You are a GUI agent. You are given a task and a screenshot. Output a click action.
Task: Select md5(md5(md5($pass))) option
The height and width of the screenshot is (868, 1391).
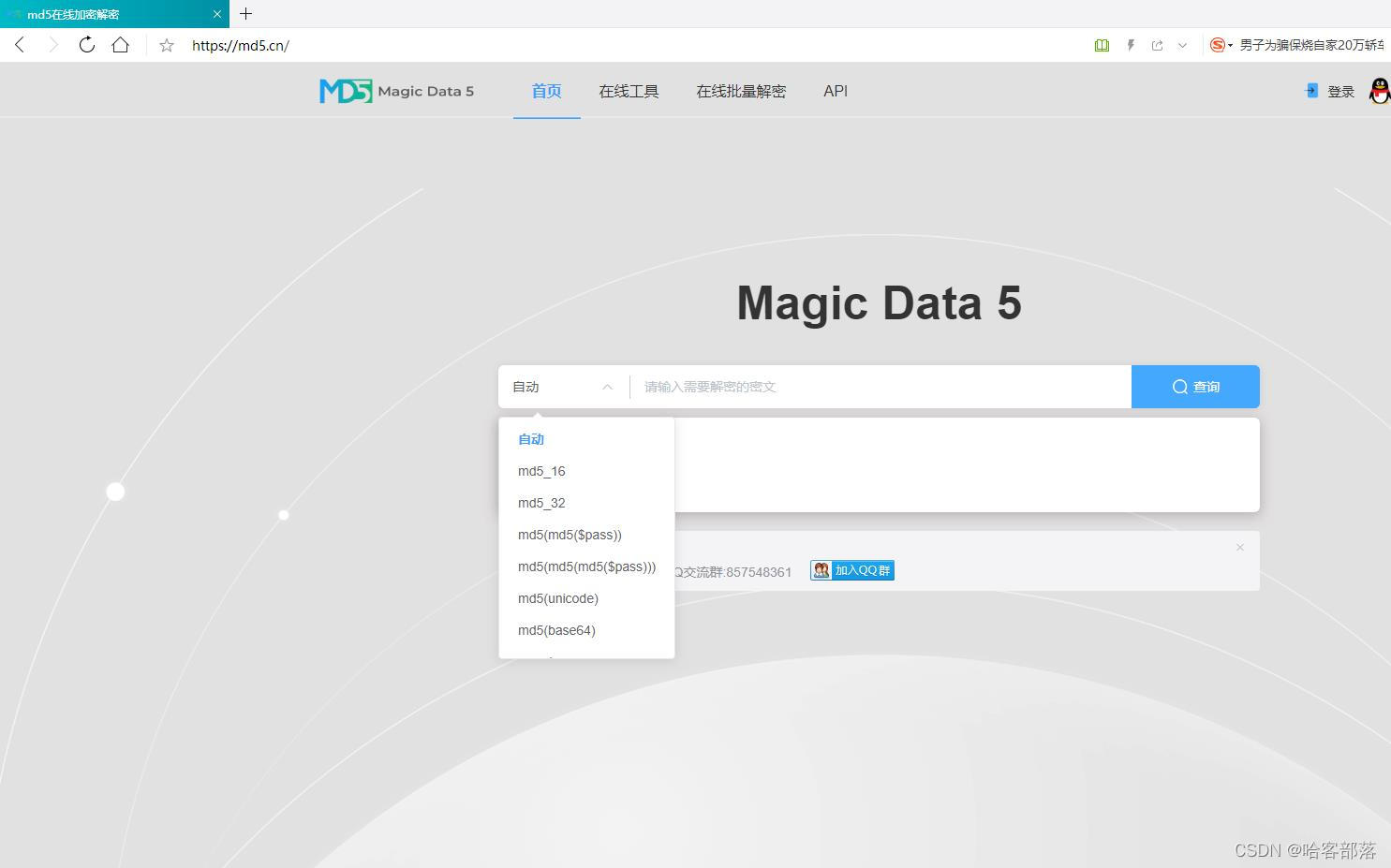[x=586, y=566]
